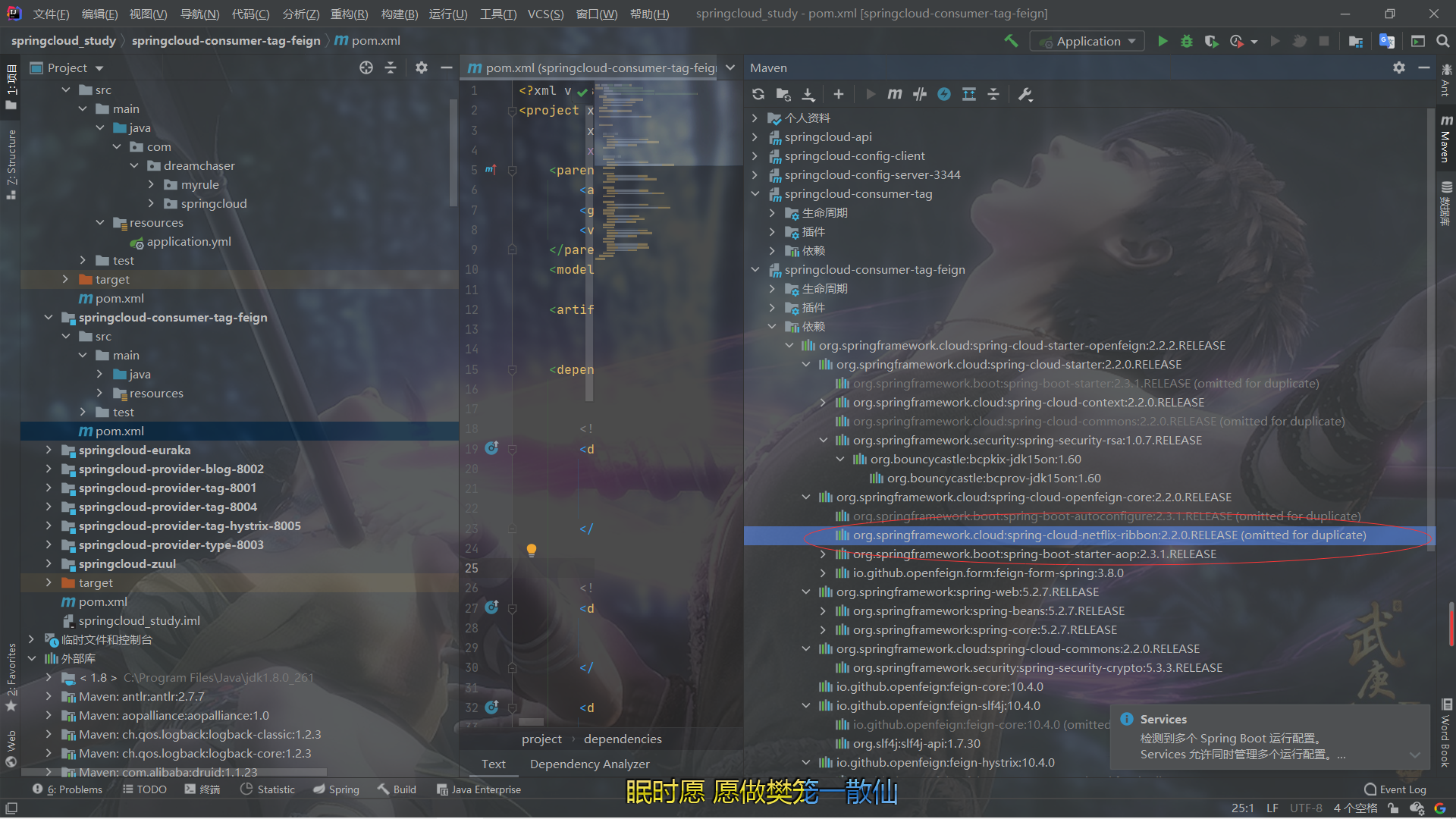Click Locate in Project tree icon
This screenshot has width=1456, height=819.
coord(366,67)
